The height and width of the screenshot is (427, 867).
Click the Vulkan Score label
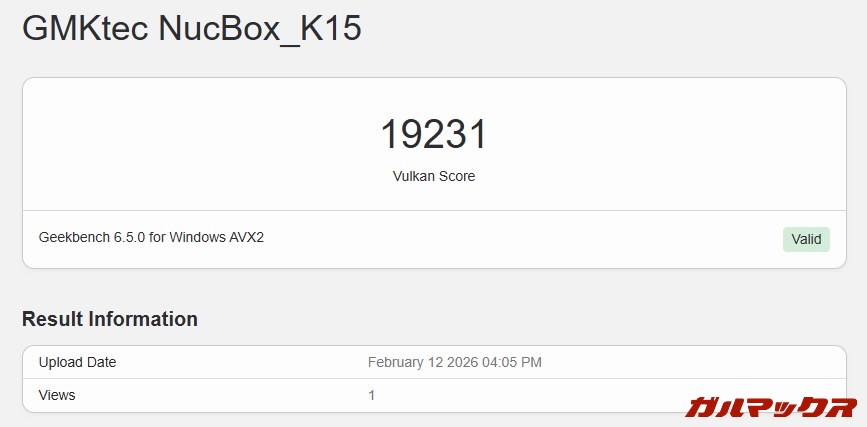point(433,176)
